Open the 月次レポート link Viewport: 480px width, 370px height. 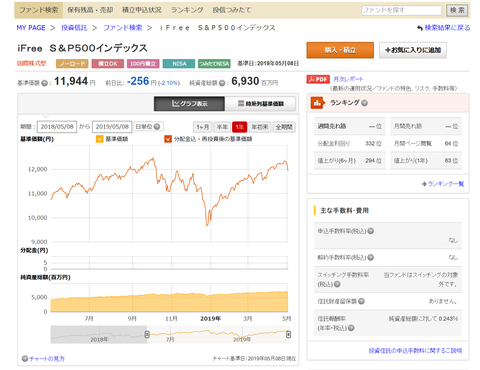[348, 79]
